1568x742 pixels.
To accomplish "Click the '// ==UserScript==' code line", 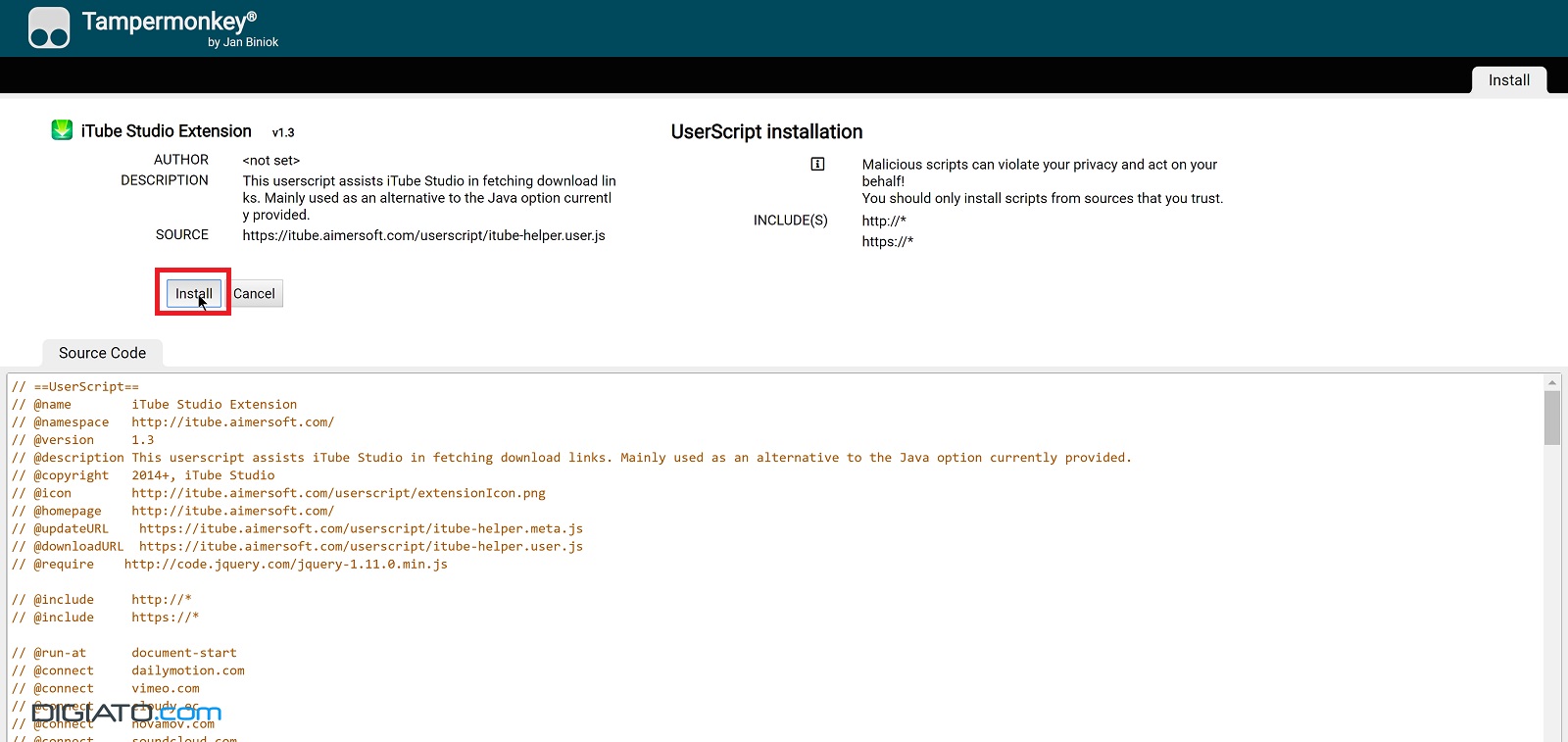I will pyautogui.click(x=75, y=386).
